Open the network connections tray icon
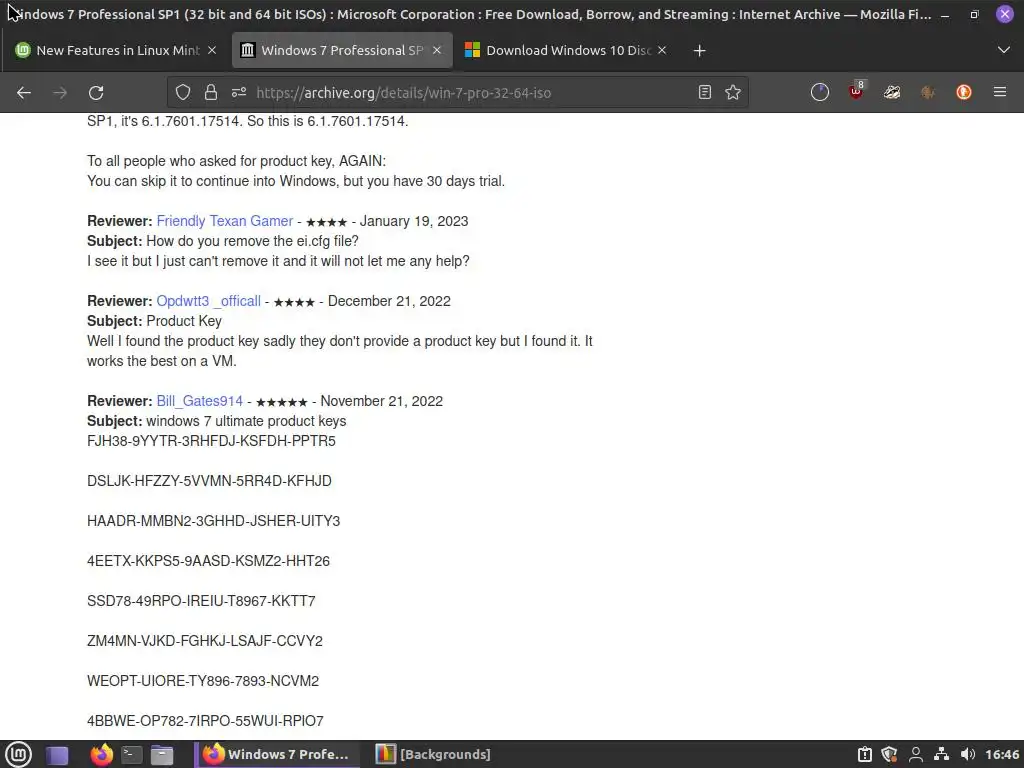 pos(941,755)
